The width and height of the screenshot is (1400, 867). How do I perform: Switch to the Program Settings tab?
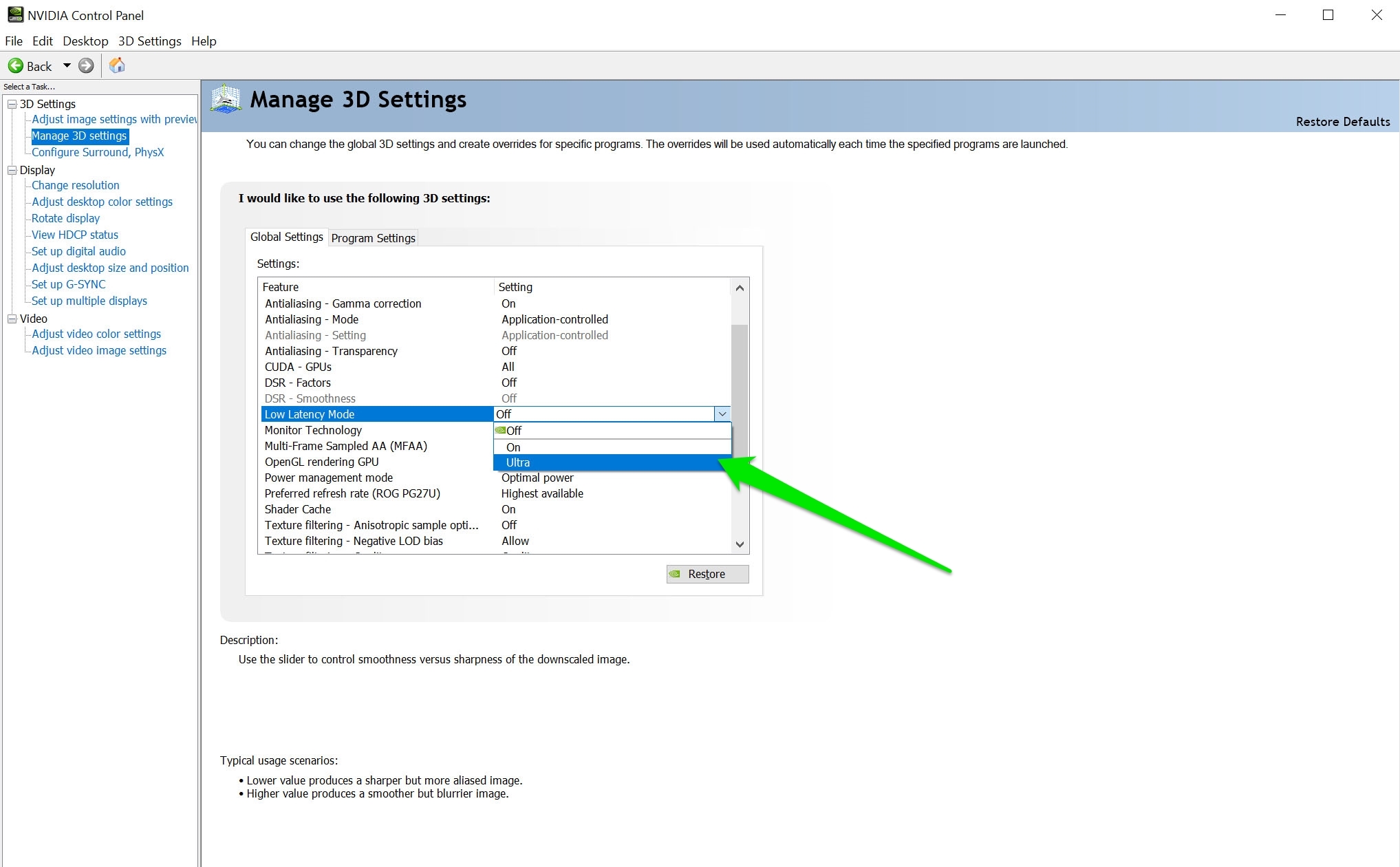click(373, 238)
